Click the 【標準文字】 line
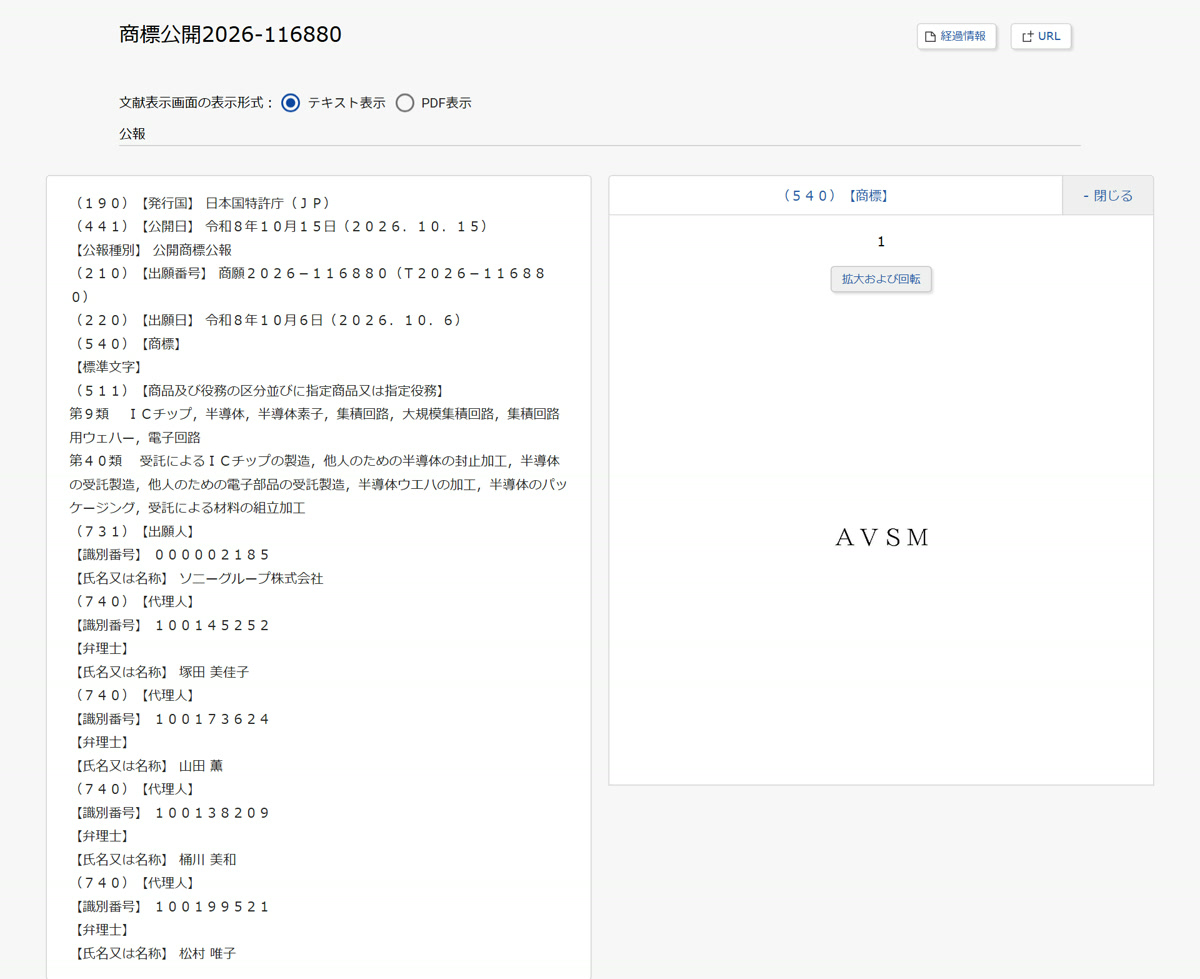Viewport: 1200px width, 979px height. tap(109, 367)
